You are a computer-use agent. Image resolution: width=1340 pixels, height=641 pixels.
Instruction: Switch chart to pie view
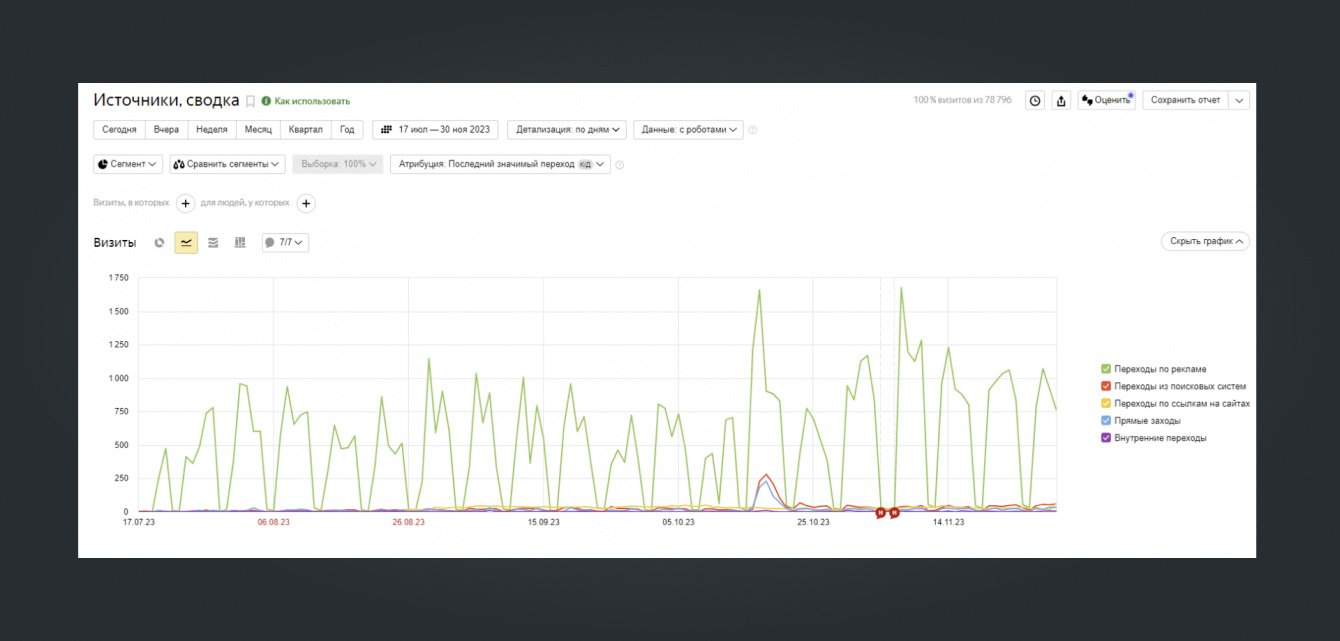click(159, 242)
